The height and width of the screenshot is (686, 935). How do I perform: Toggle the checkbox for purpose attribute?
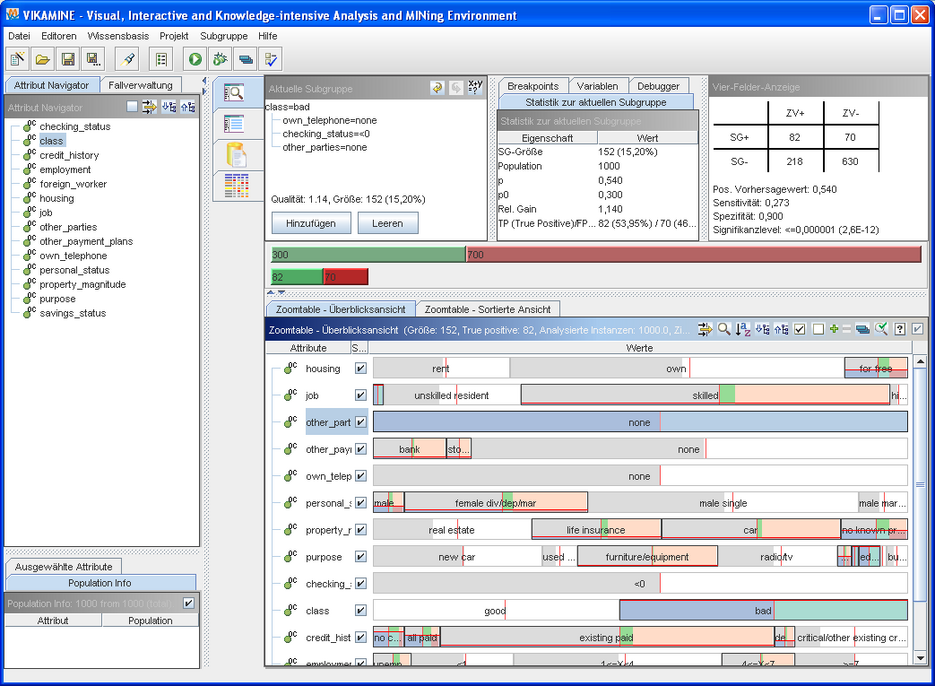pos(361,557)
